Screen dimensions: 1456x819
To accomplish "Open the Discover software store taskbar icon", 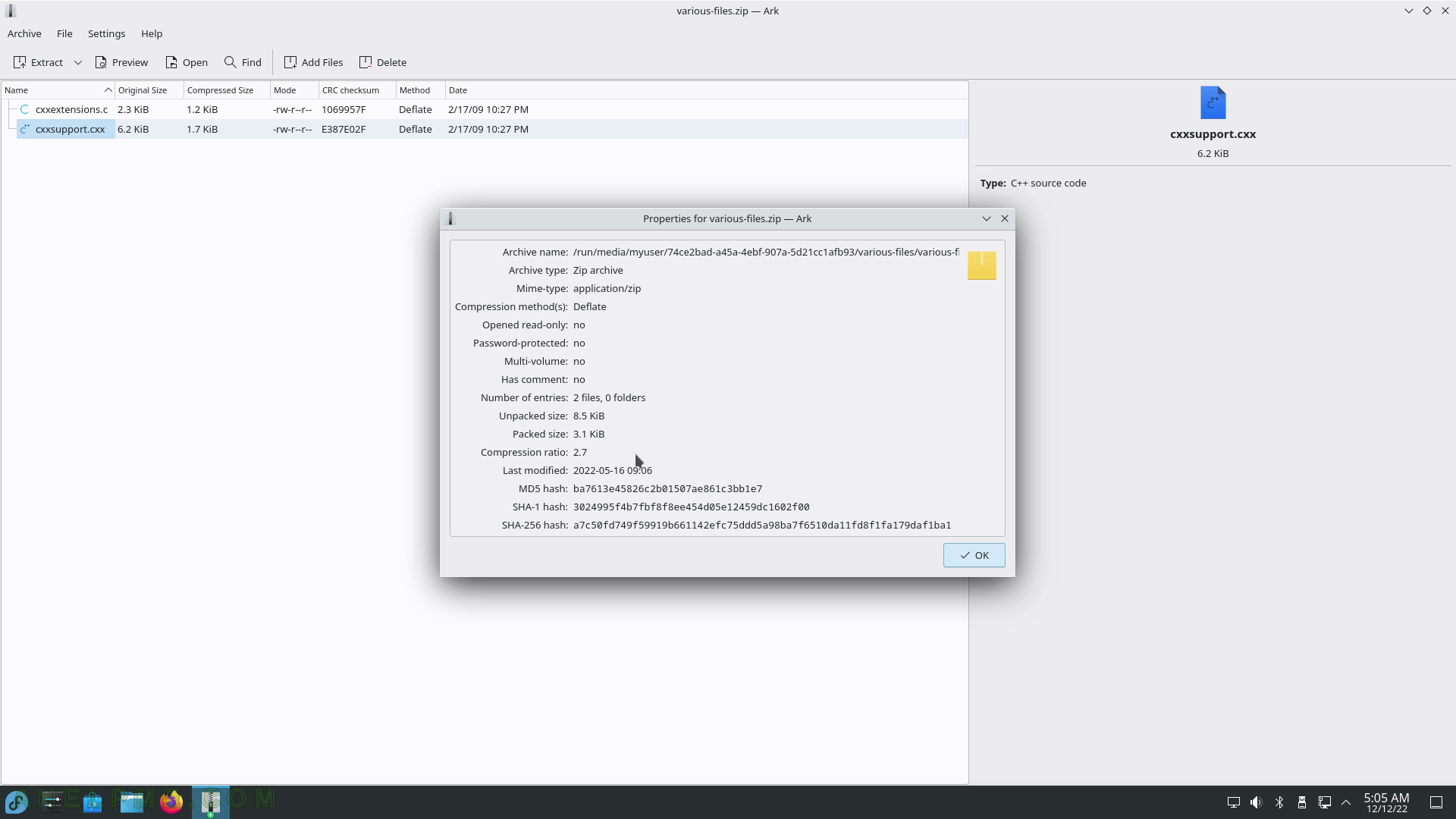I will (93, 802).
